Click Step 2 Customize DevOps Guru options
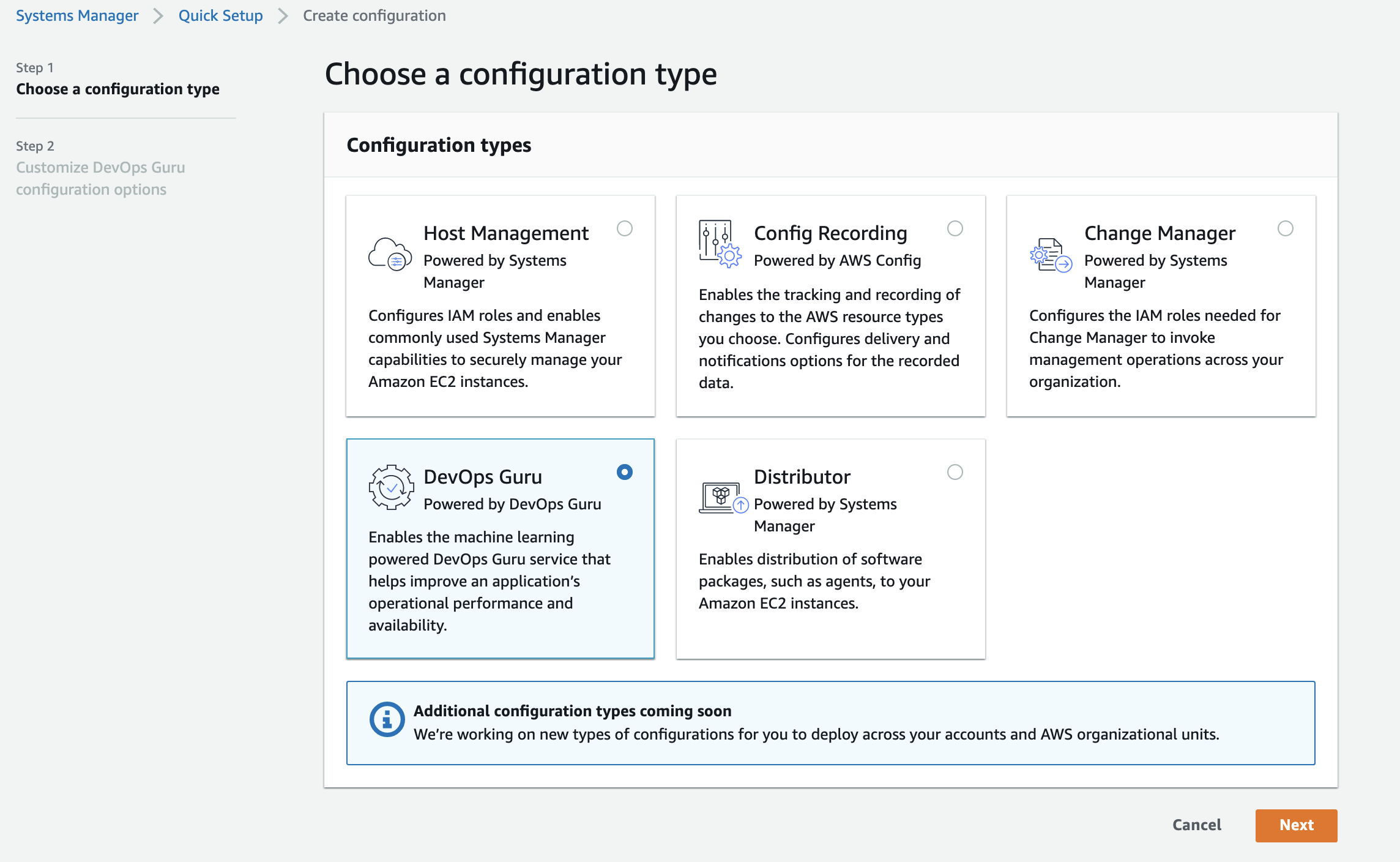 [100, 178]
